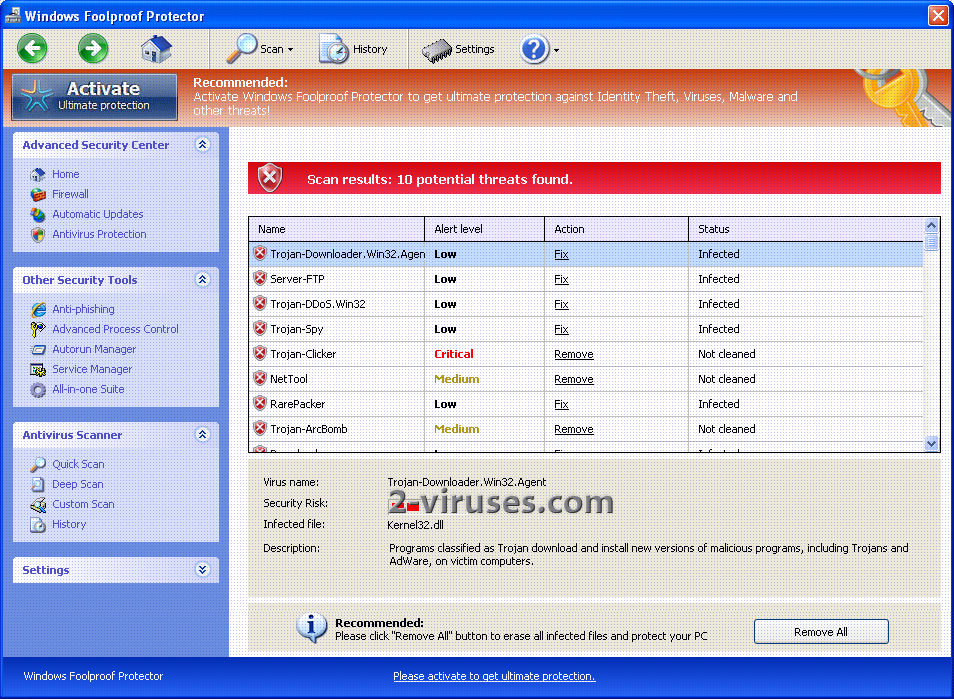The width and height of the screenshot is (954, 699).
Task: Click the Firewall icon in the sidebar
Action: (x=38, y=195)
